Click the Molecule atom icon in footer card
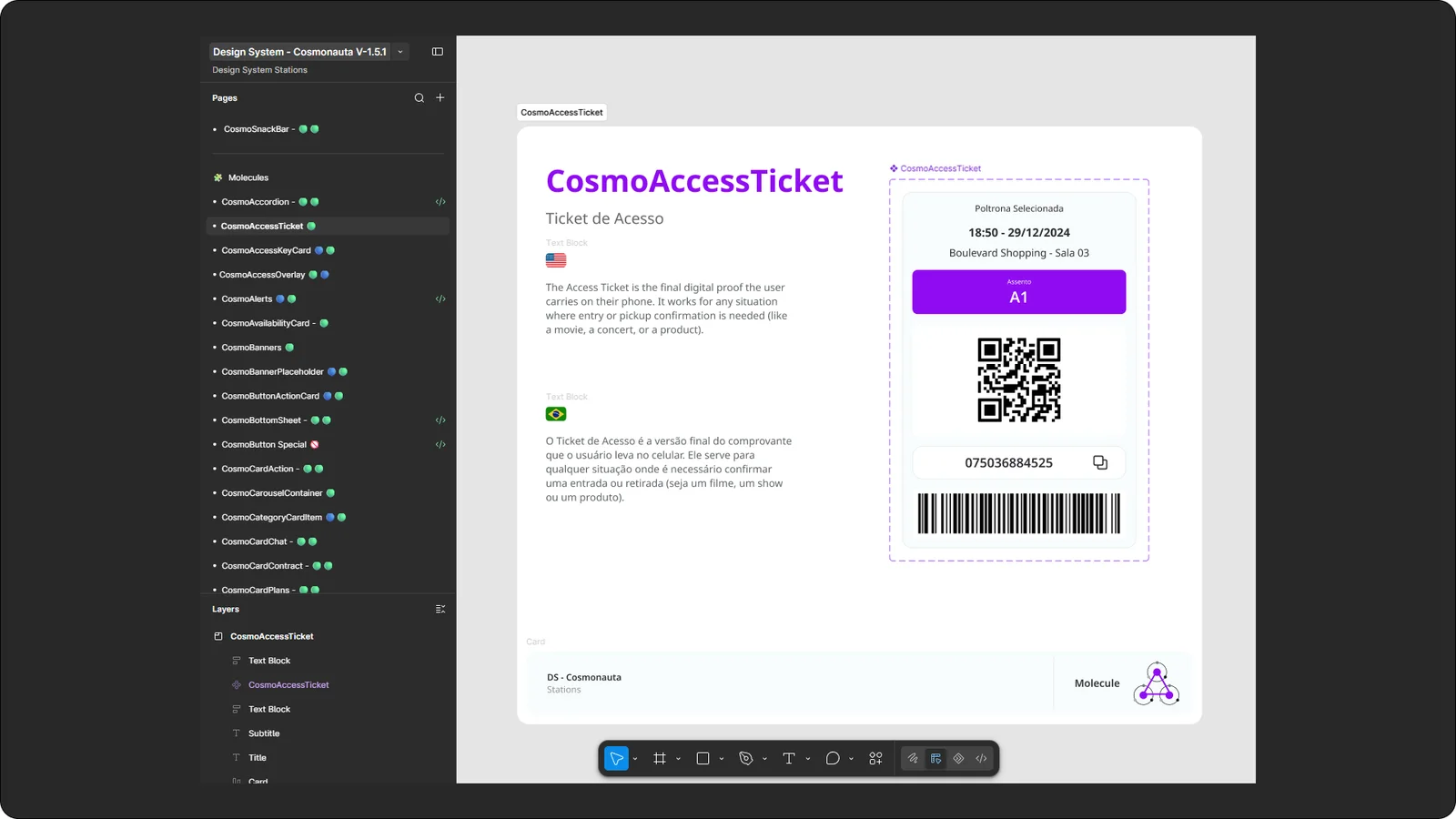This screenshot has height=819, width=1456. [x=1157, y=683]
